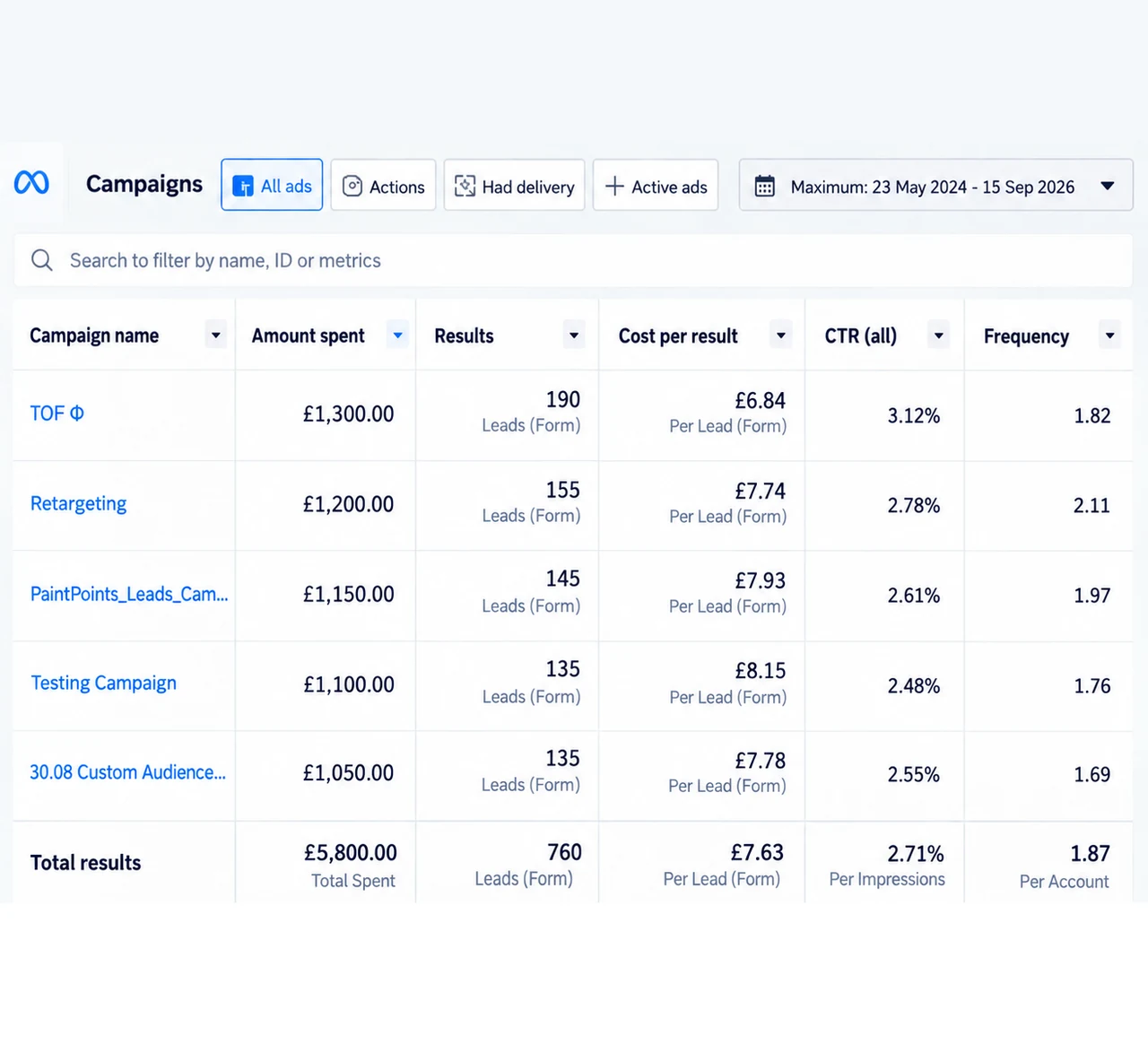Click the 2.78% CTR value

pyautogui.click(x=913, y=505)
